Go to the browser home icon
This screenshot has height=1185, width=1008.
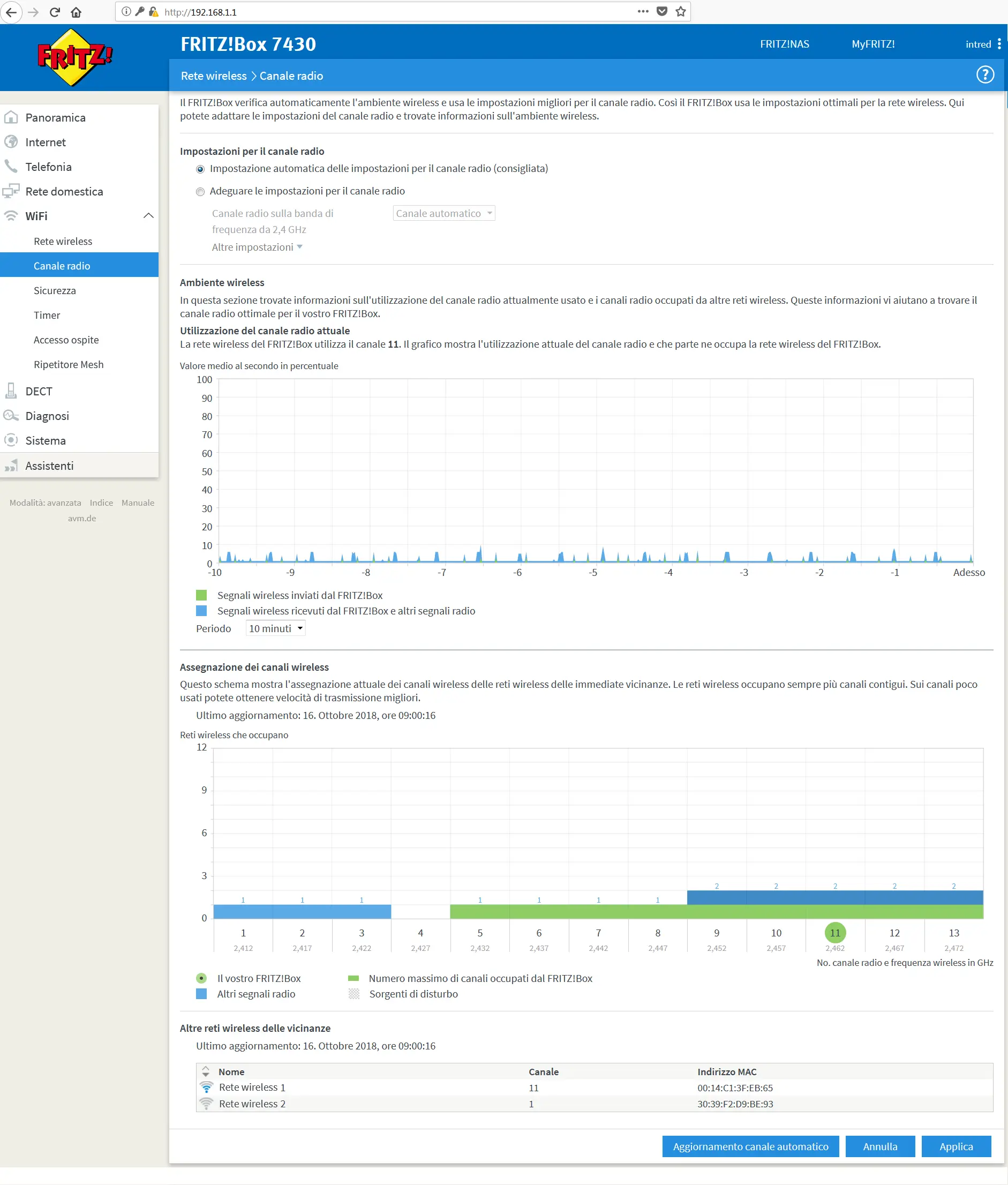click(76, 12)
